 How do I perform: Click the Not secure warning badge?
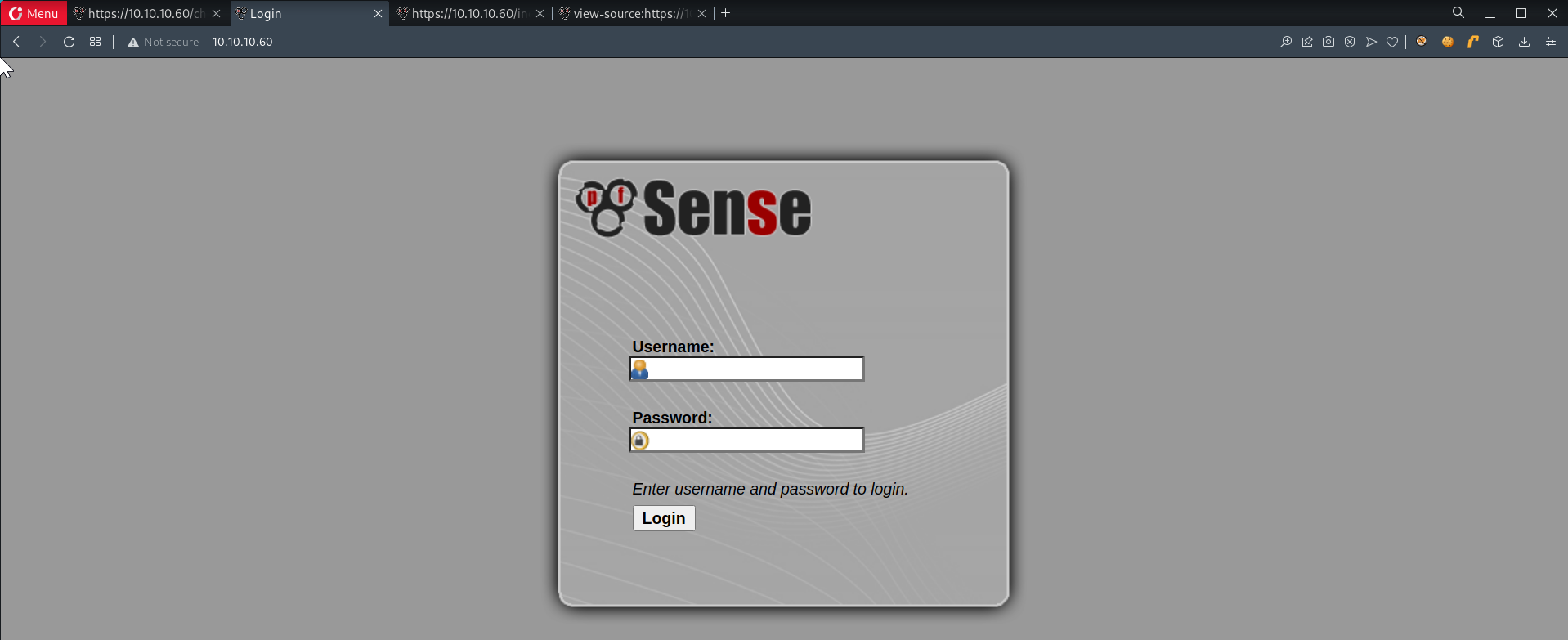(x=163, y=42)
